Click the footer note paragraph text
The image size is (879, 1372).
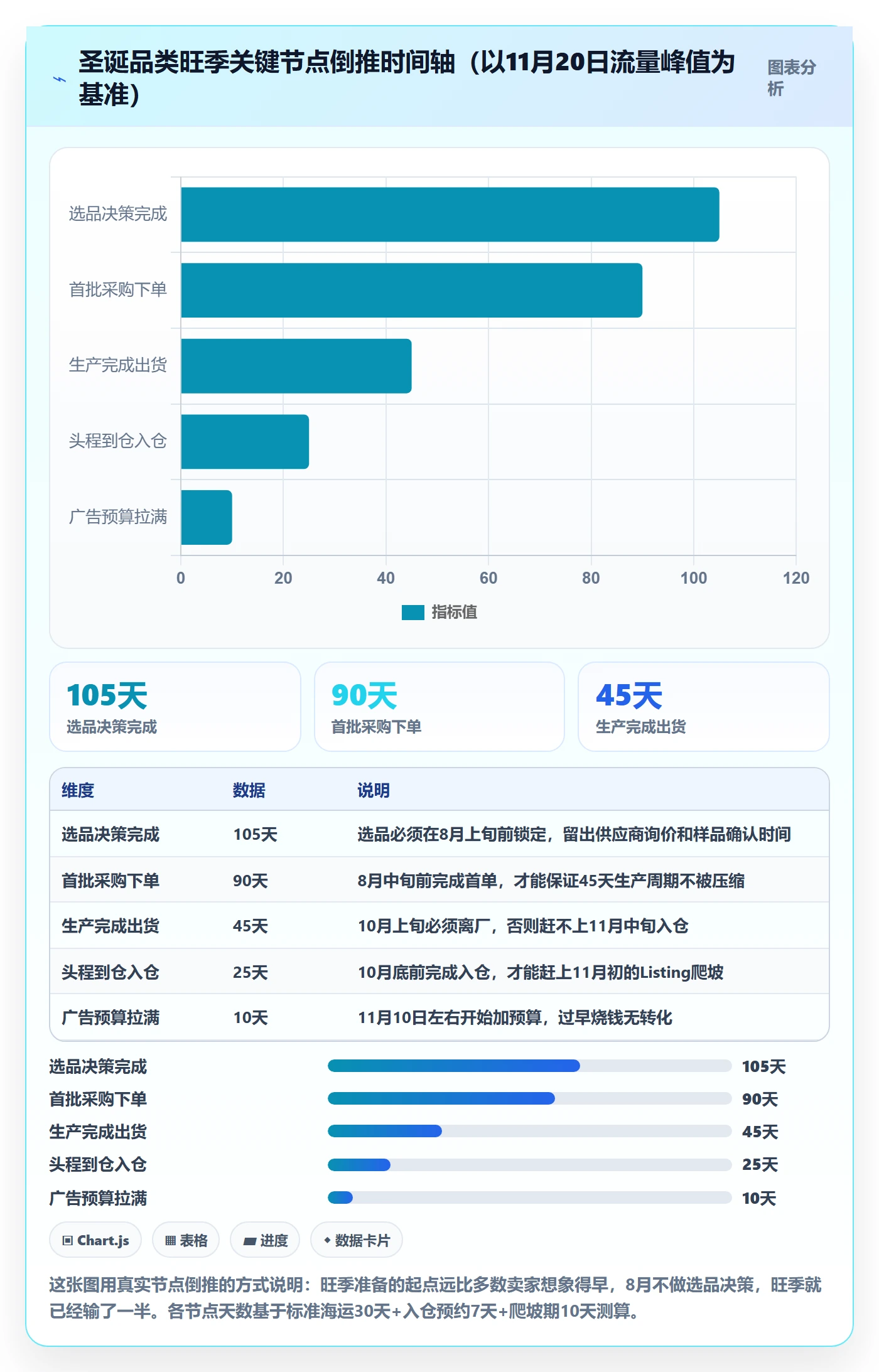click(435, 1298)
